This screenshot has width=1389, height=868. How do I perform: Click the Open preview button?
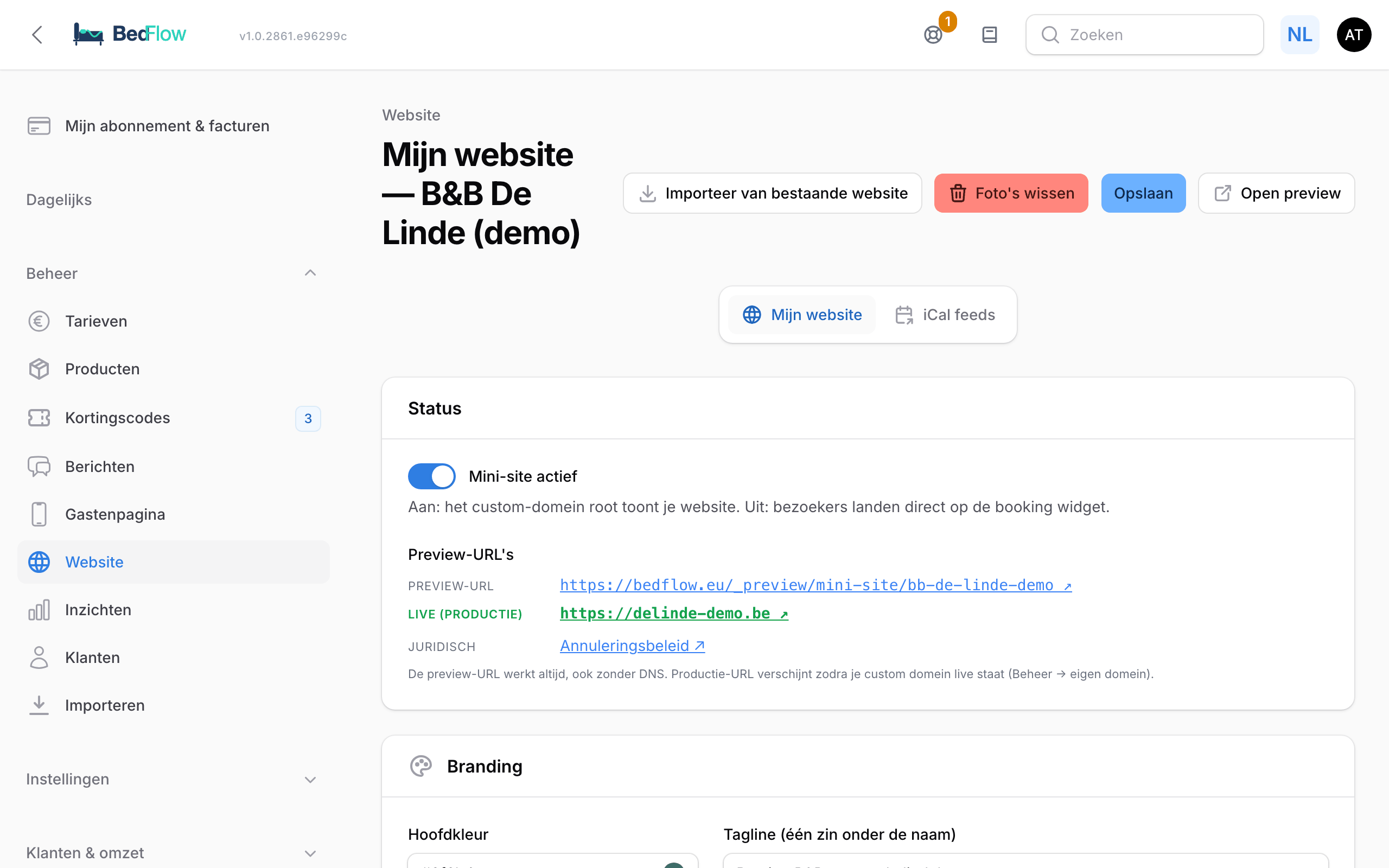[x=1277, y=194]
